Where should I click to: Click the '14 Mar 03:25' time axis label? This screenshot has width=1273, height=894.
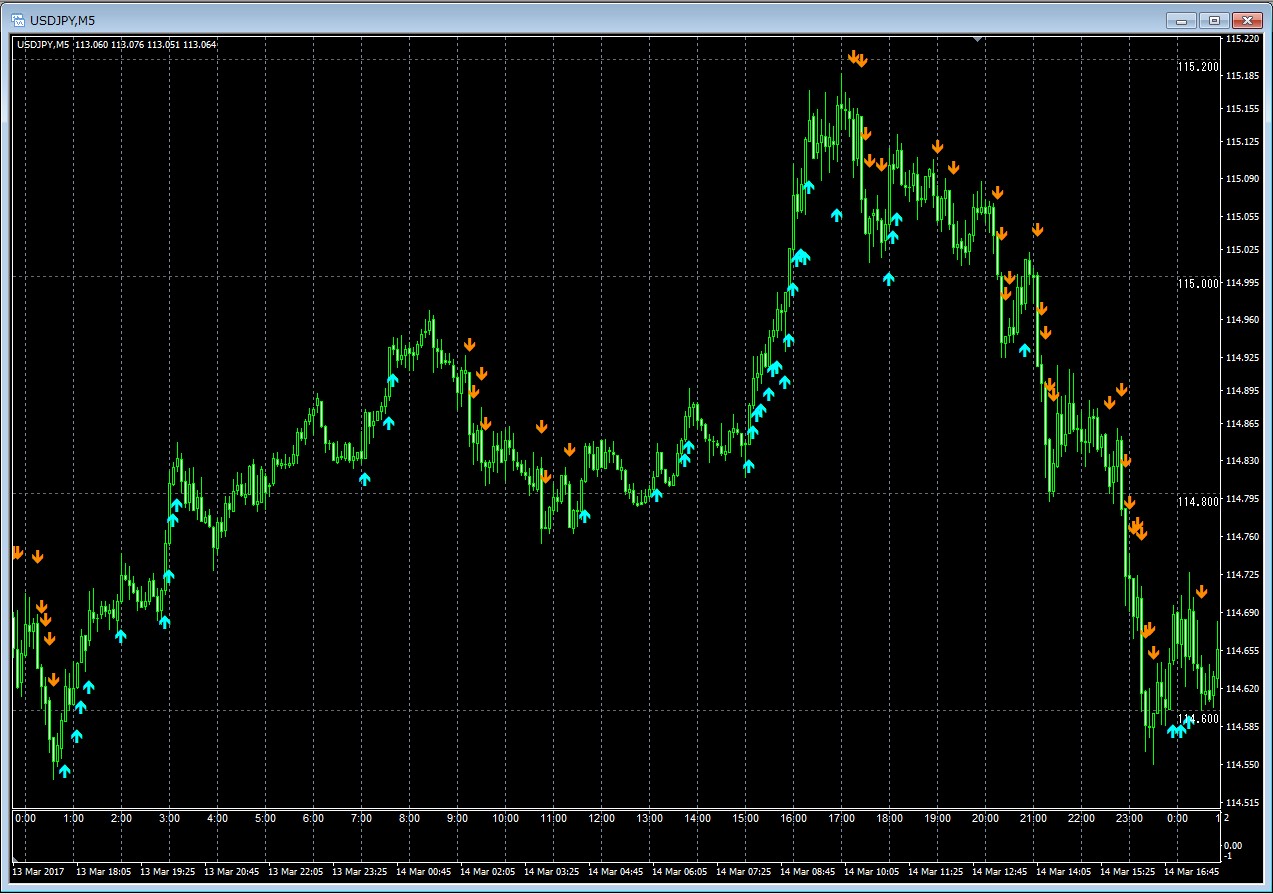click(x=551, y=871)
